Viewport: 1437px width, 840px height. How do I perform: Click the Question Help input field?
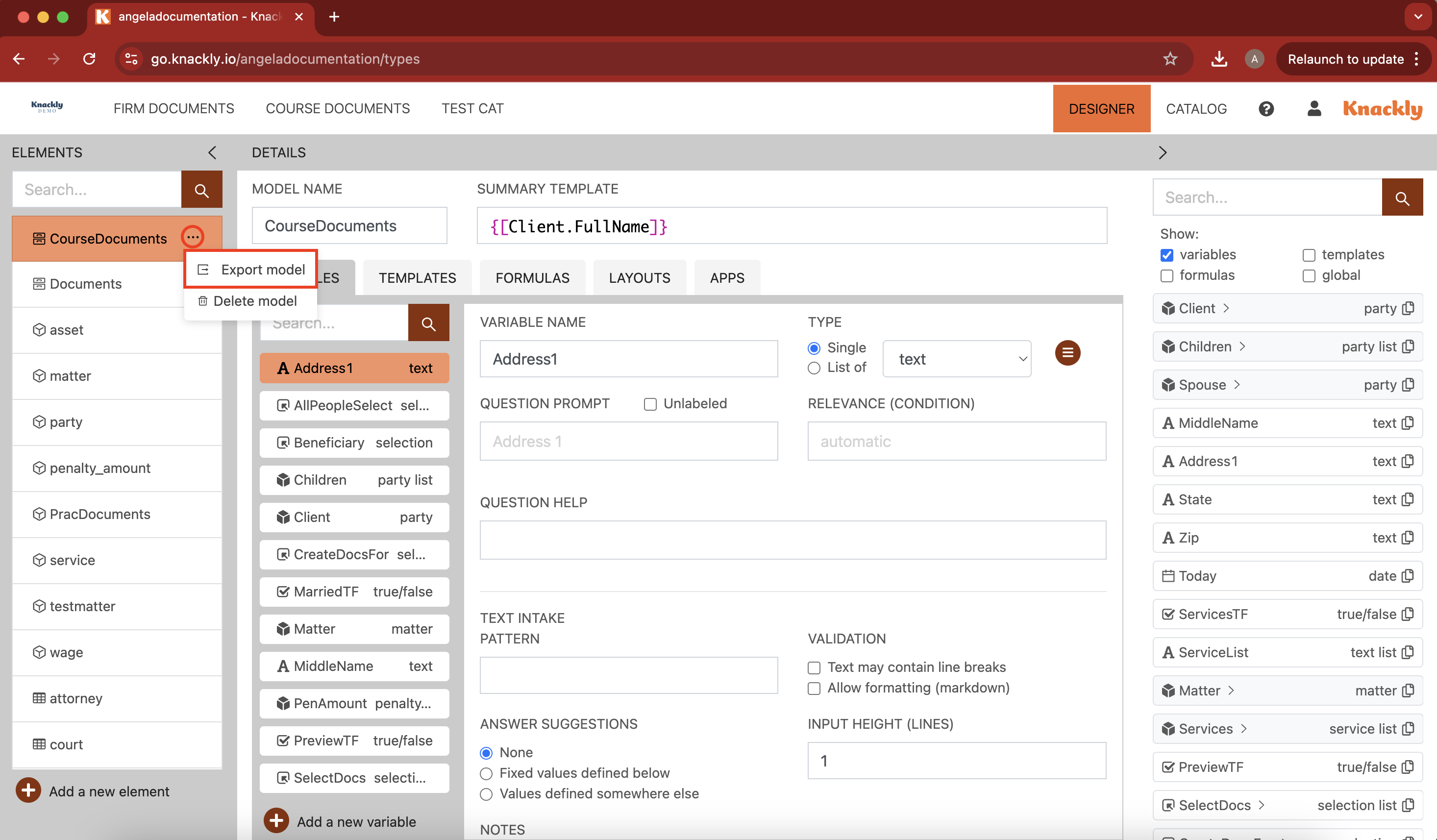click(x=792, y=540)
